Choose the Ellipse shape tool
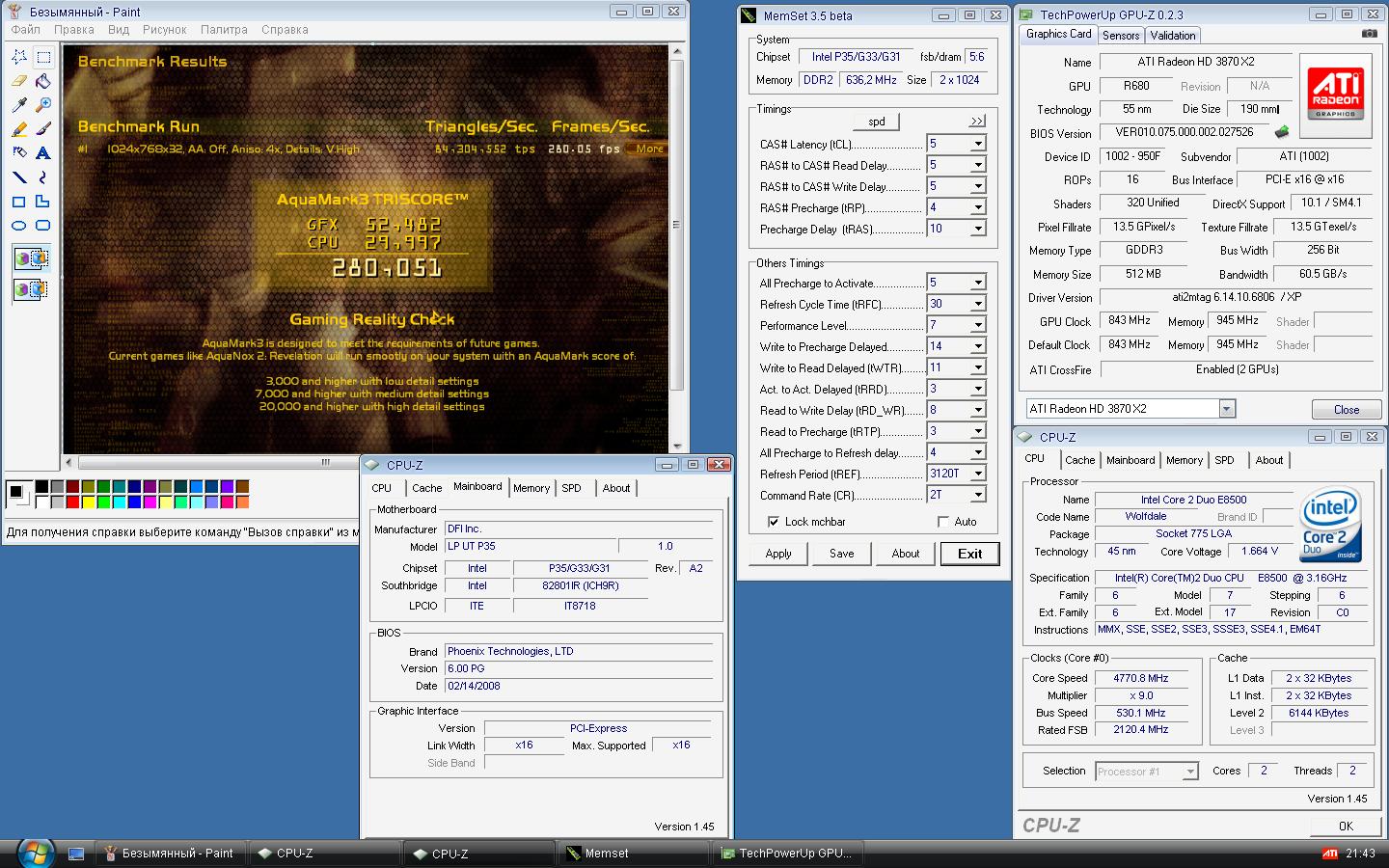This screenshot has width=1389, height=868. point(18,226)
